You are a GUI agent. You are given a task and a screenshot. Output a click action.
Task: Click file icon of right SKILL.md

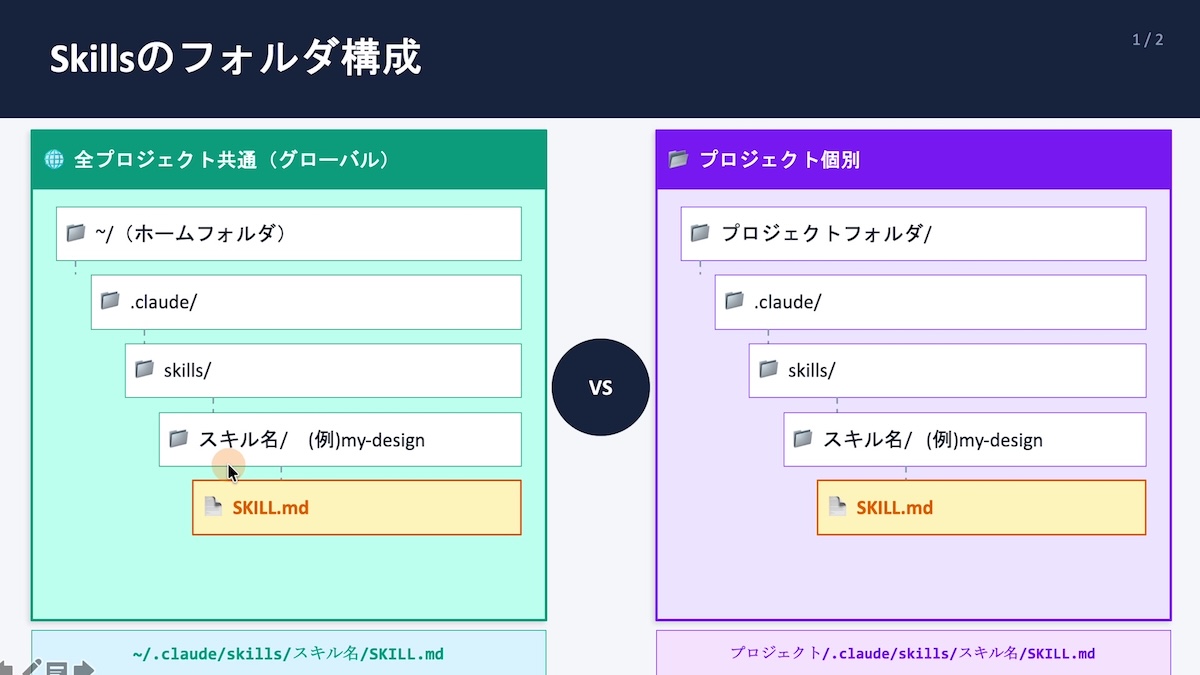[837, 507]
